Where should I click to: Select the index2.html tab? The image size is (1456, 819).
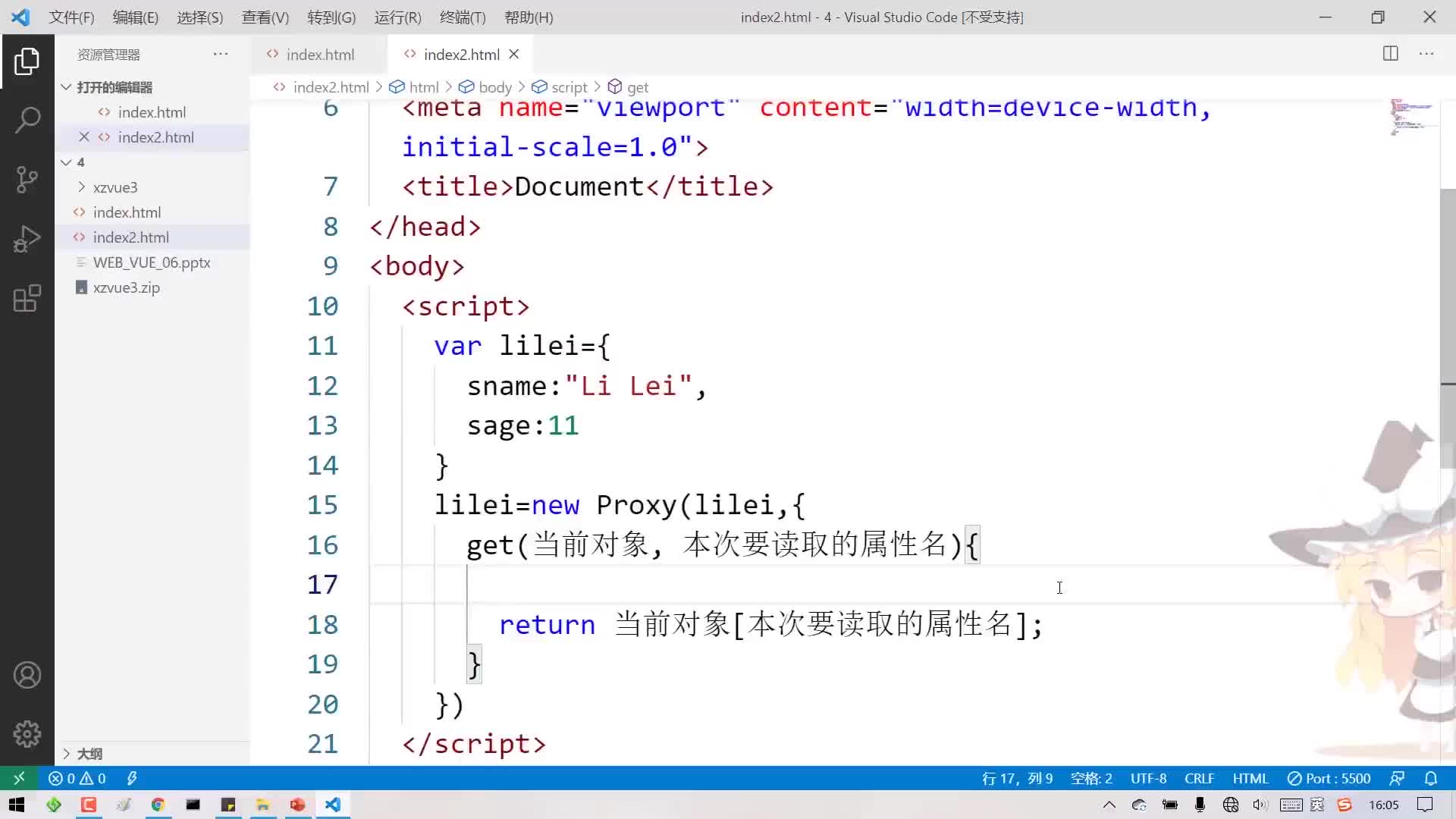pos(462,54)
